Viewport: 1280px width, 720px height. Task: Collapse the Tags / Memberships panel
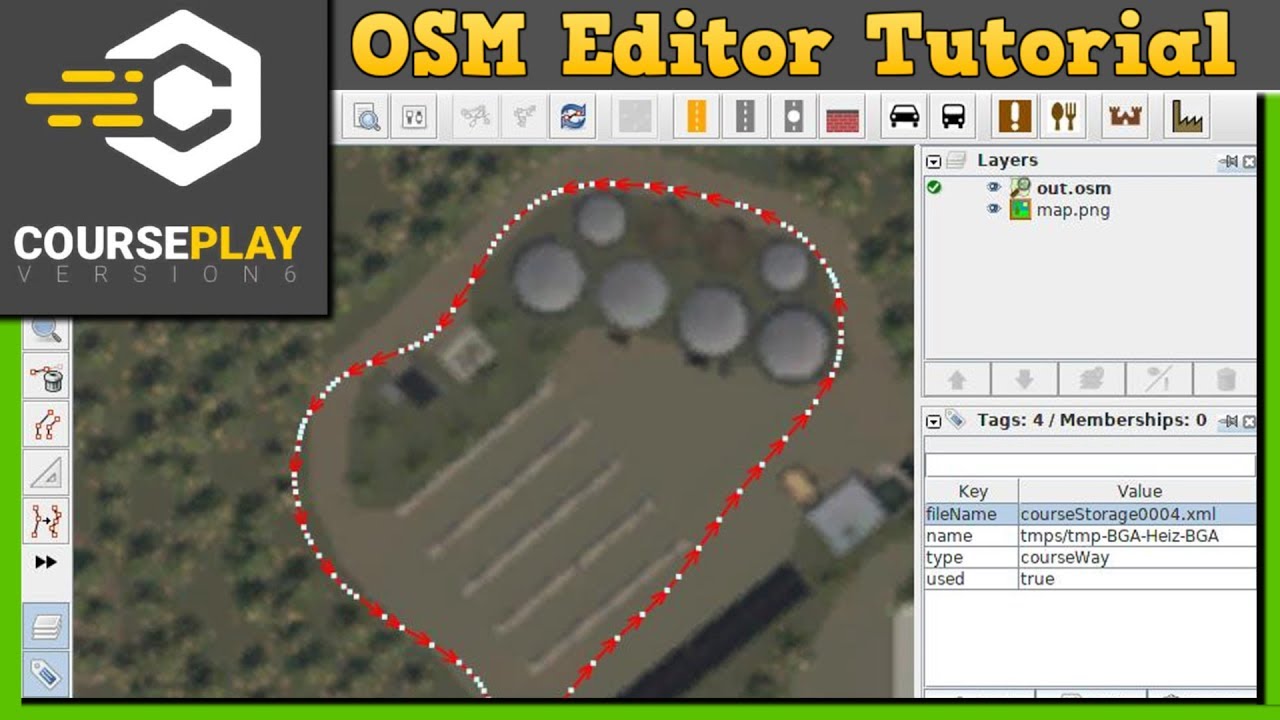point(934,421)
